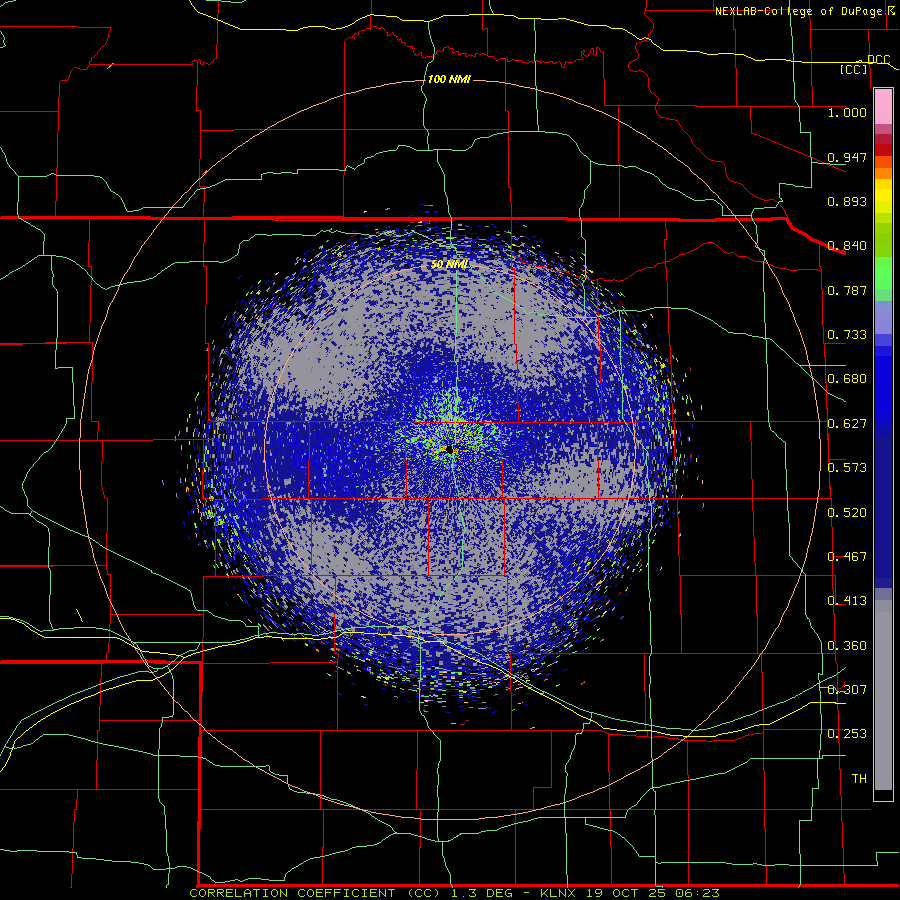The image size is (900, 900).
Task: Click the TH threshold label on legend
Action: (859, 779)
